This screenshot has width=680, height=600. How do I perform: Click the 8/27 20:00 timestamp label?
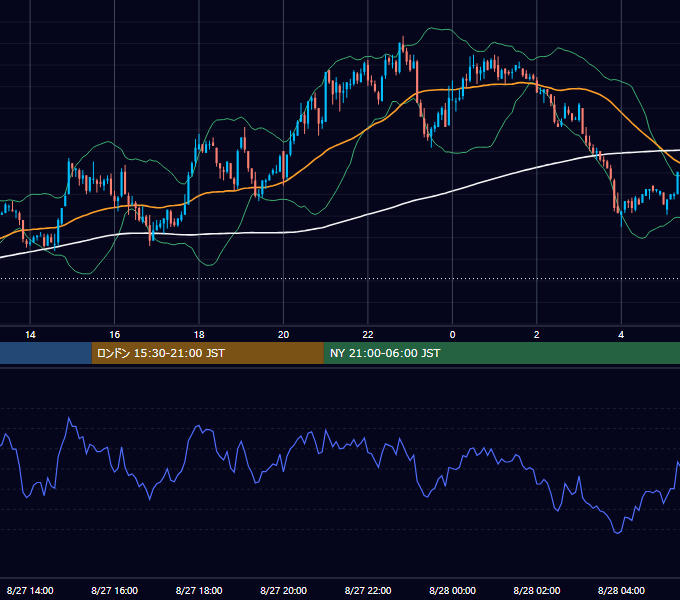[283, 590]
